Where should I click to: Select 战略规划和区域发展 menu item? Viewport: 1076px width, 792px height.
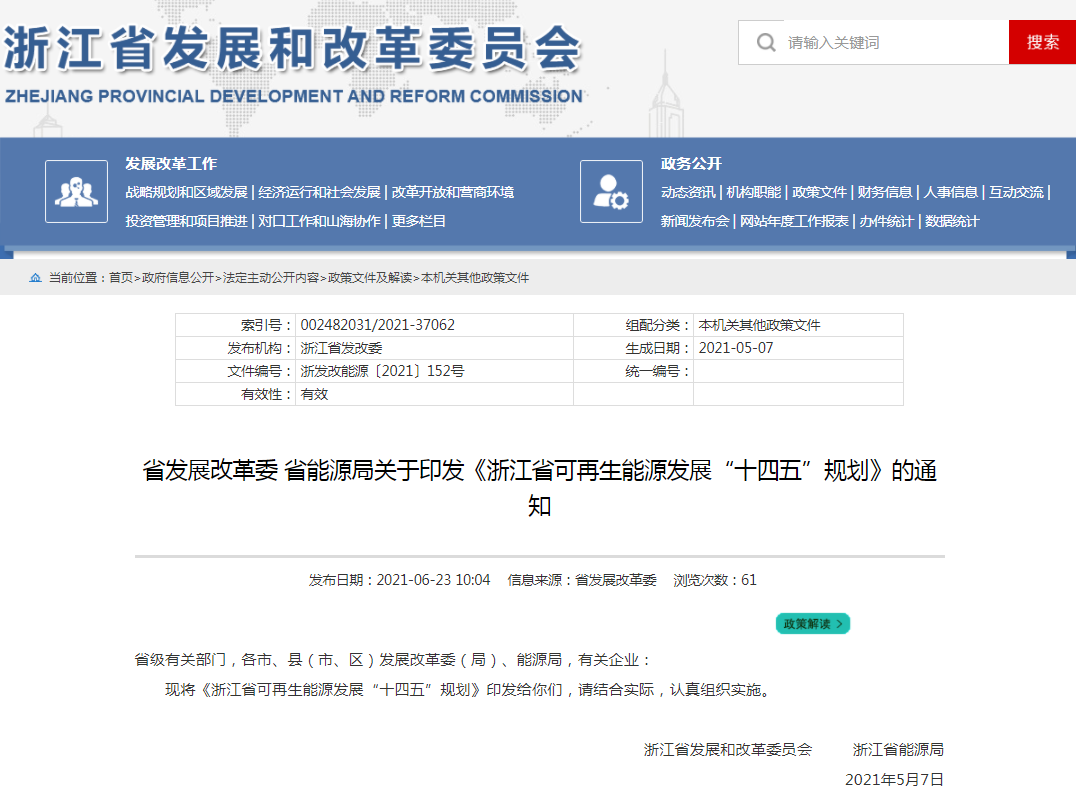186,191
